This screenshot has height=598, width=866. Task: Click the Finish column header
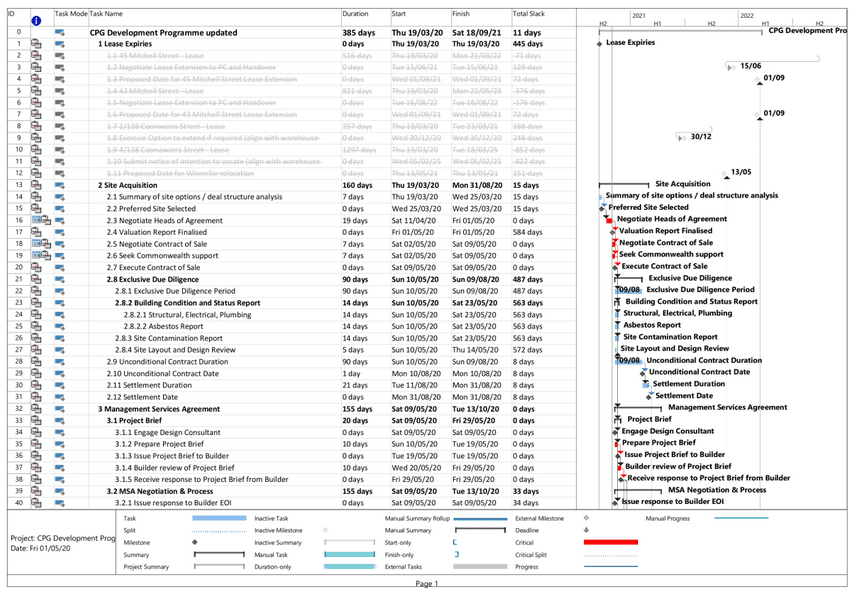tap(461, 14)
